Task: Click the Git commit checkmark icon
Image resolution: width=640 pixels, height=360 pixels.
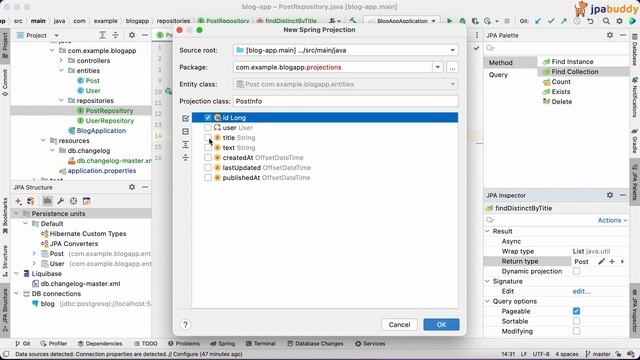Action: [551, 21]
